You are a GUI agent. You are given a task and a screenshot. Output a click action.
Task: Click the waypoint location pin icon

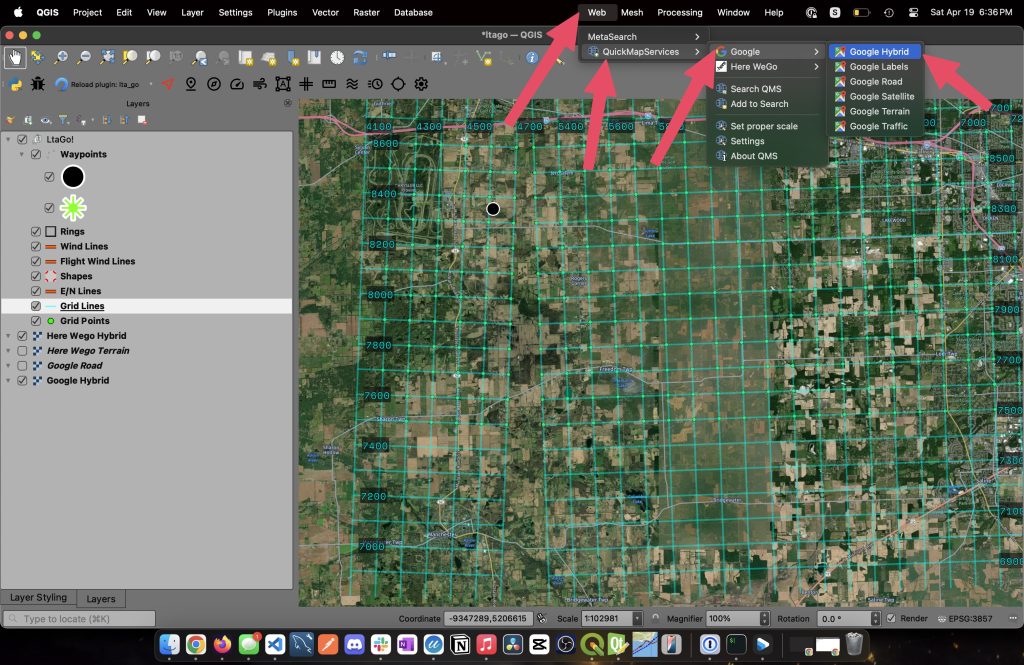tap(191, 84)
